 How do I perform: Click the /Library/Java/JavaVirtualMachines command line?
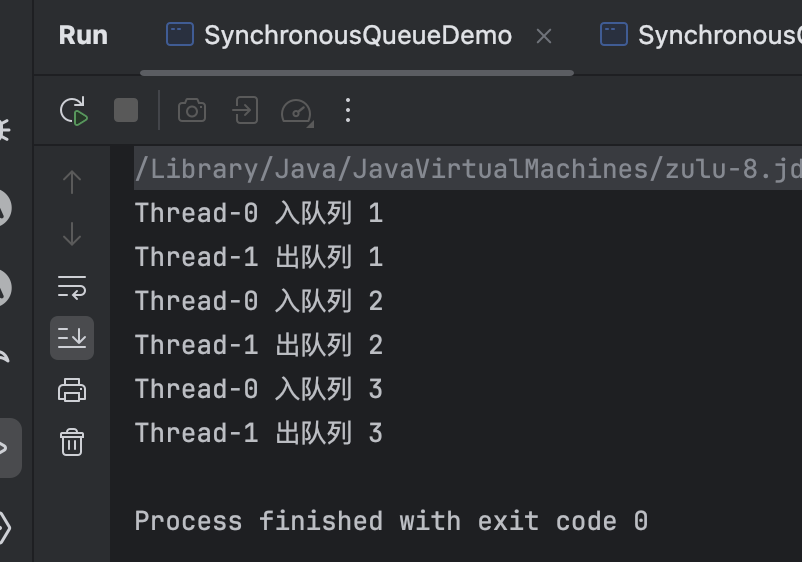coord(468,169)
